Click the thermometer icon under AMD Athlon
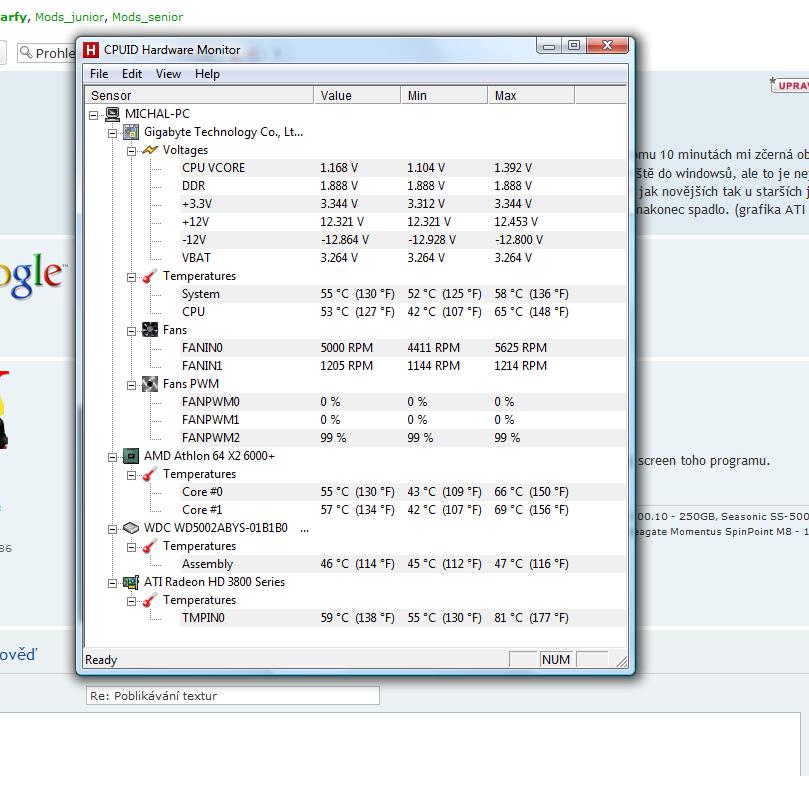 (150, 474)
